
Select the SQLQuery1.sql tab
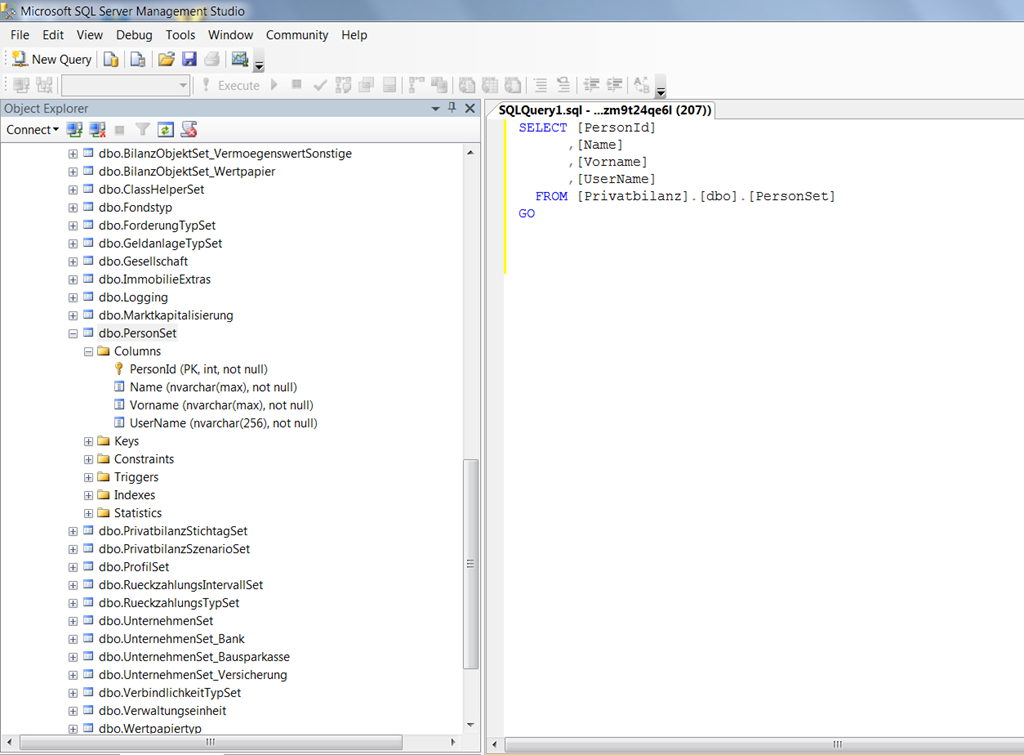point(604,110)
